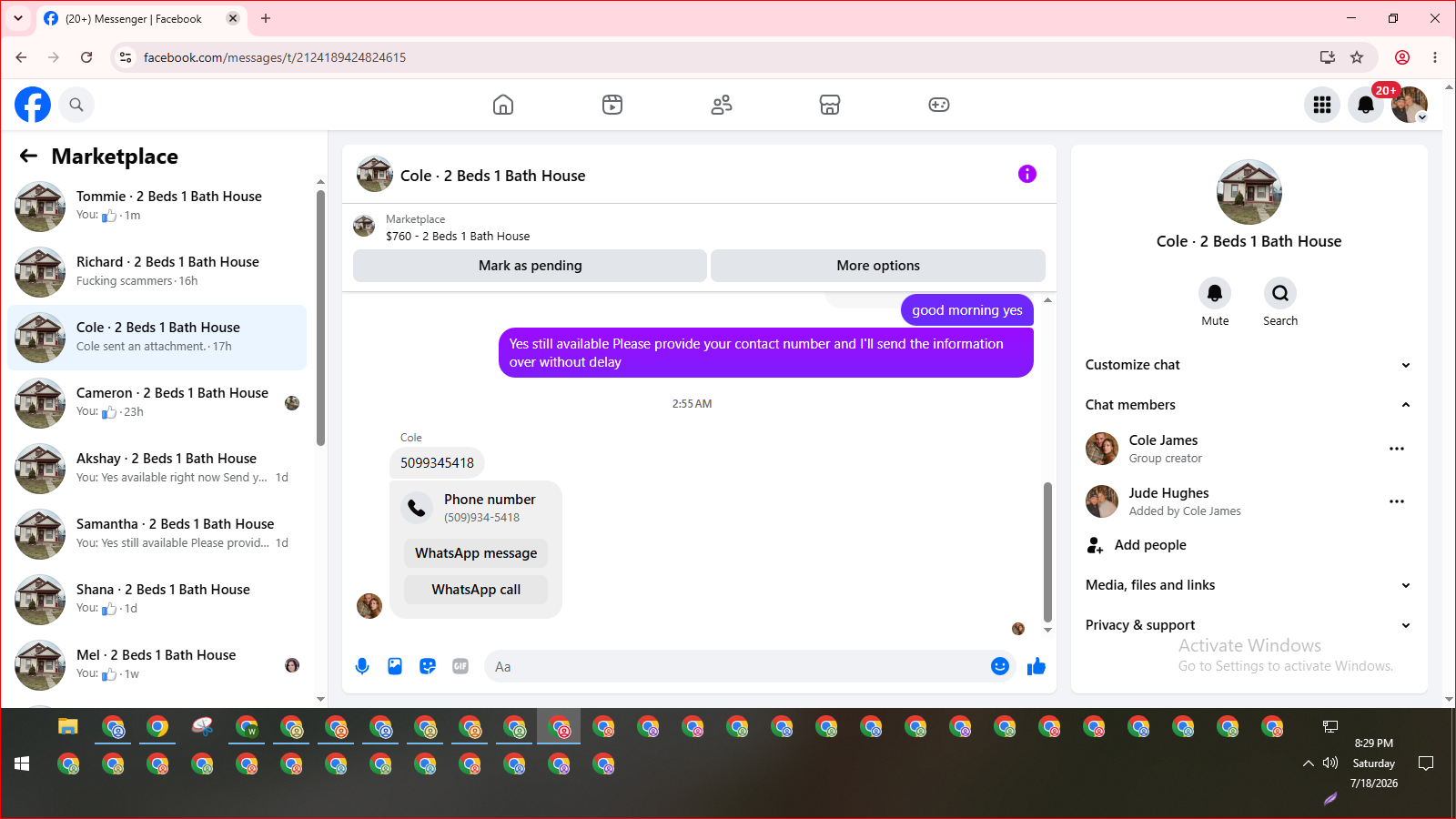Click the conversation list scrollbar
Viewport: 1456px width, 819px height.
coord(320,318)
